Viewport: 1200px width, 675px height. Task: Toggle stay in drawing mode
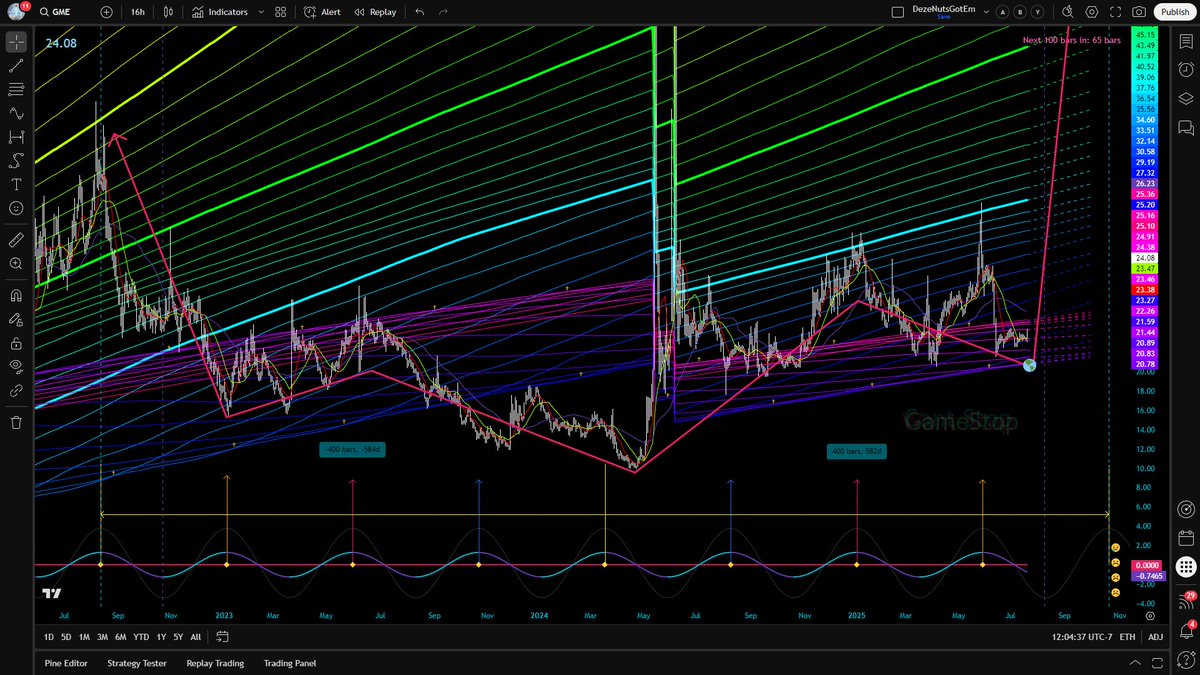(x=16, y=319)
